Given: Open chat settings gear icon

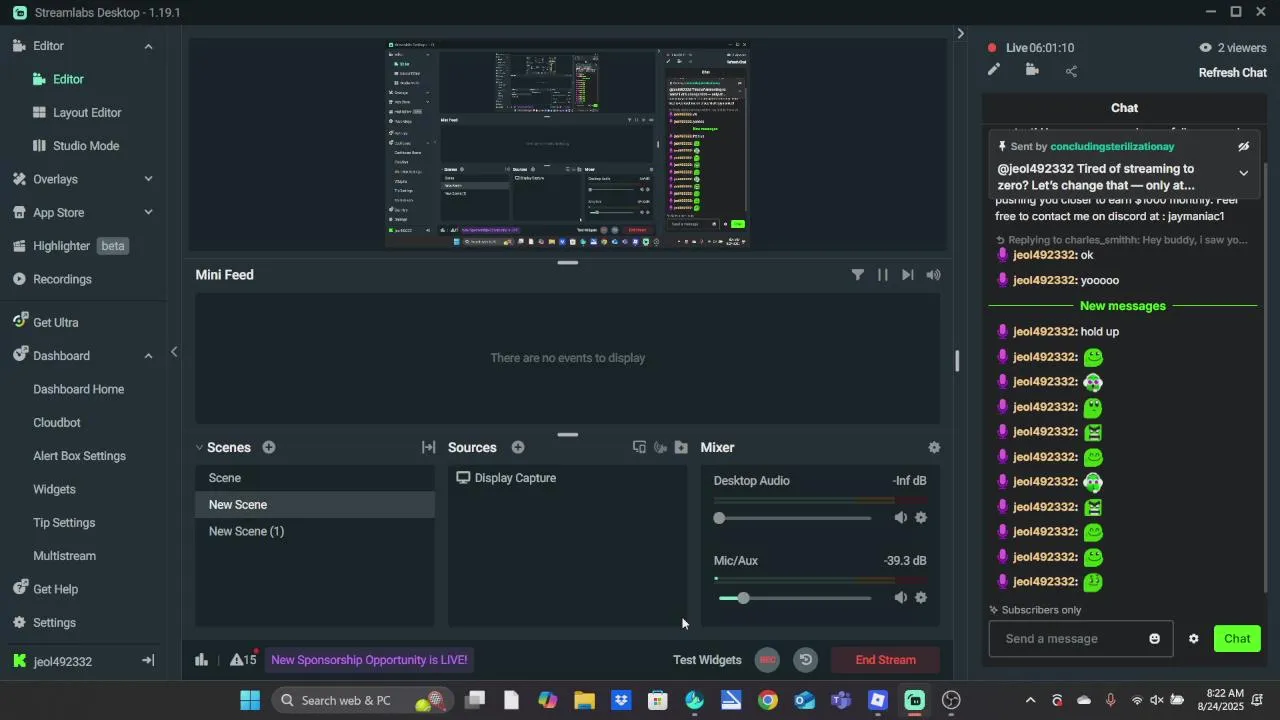Looking at the screenshot, I should (x=1193, y=639).
